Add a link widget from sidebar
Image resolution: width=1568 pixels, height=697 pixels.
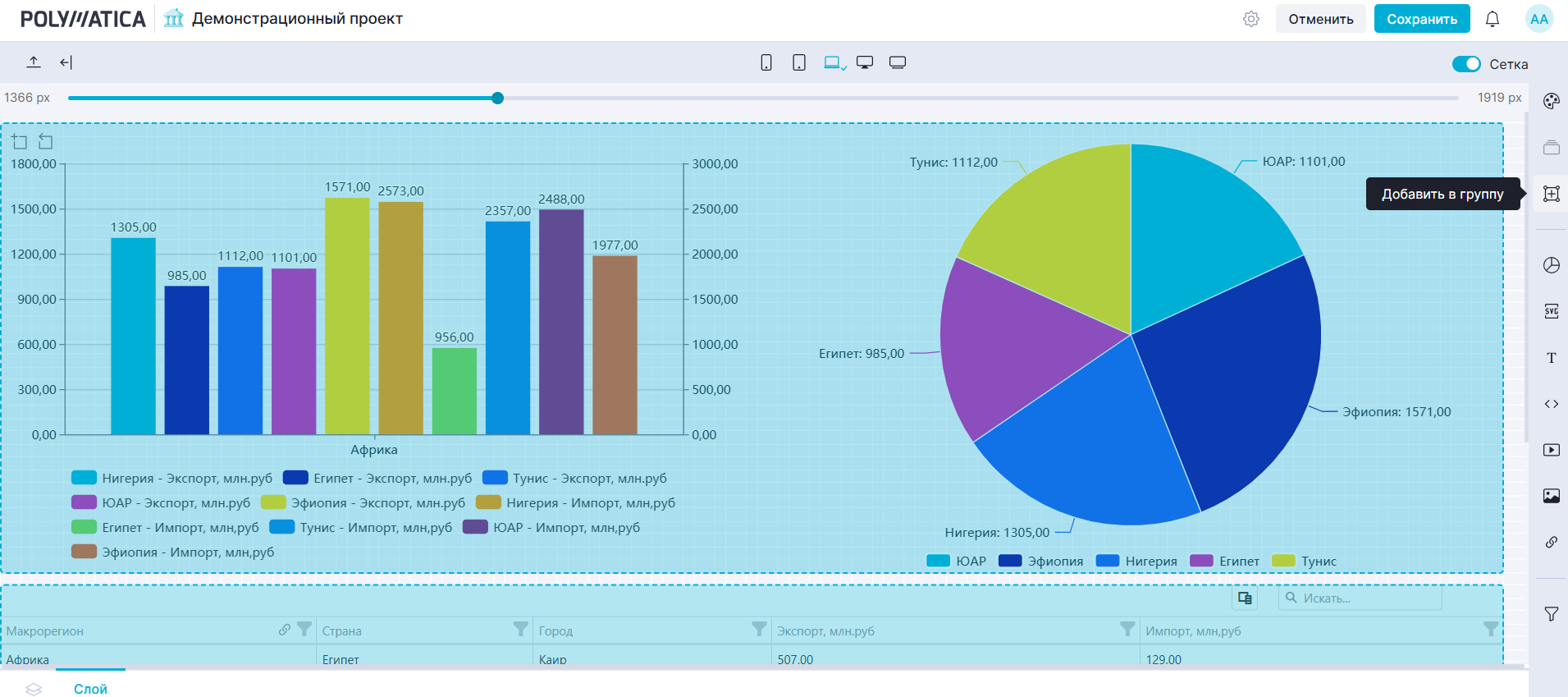[1551, 542]
